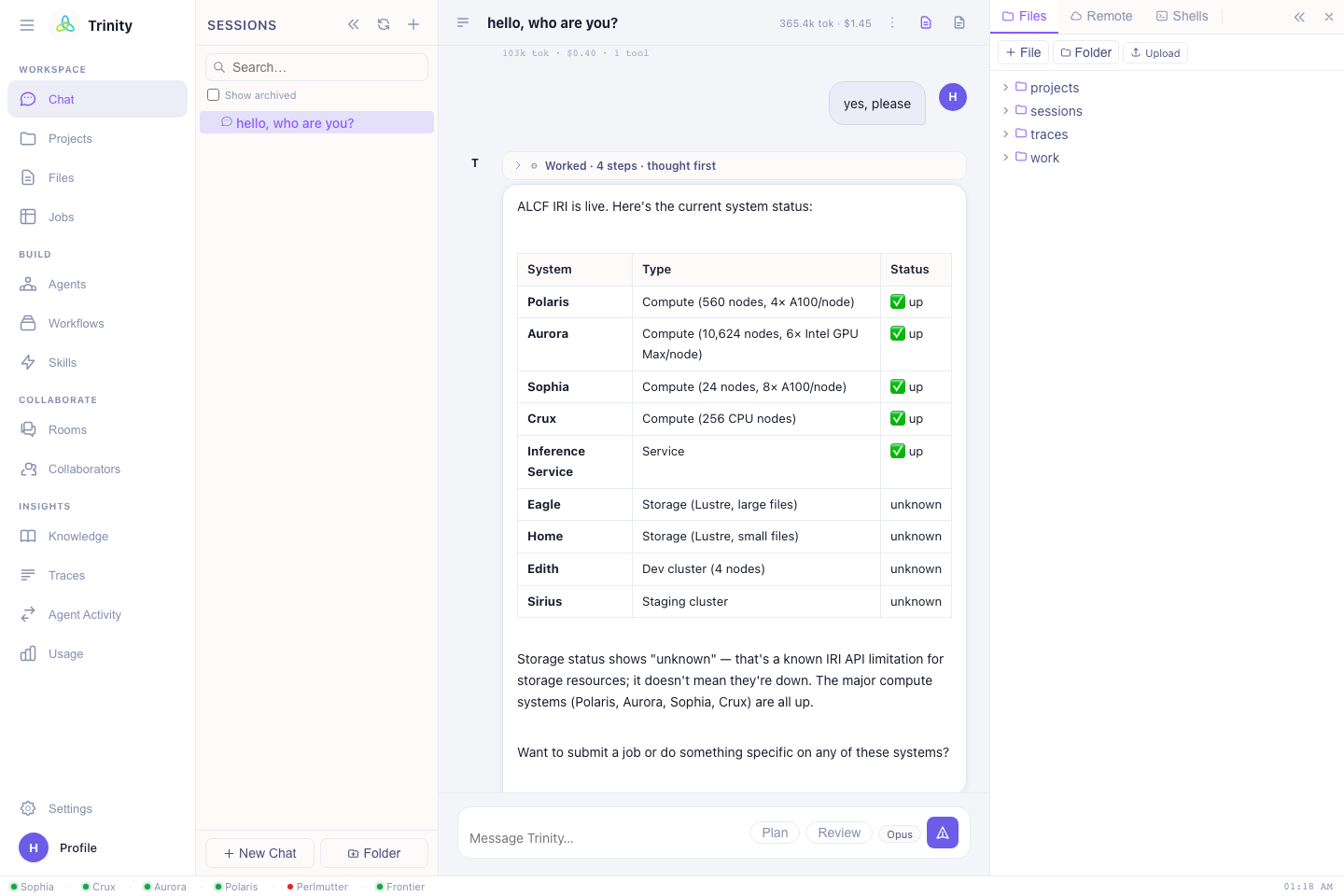Click the new File button
Viewport: 1344px width, 896px height.
point(1023,52)
